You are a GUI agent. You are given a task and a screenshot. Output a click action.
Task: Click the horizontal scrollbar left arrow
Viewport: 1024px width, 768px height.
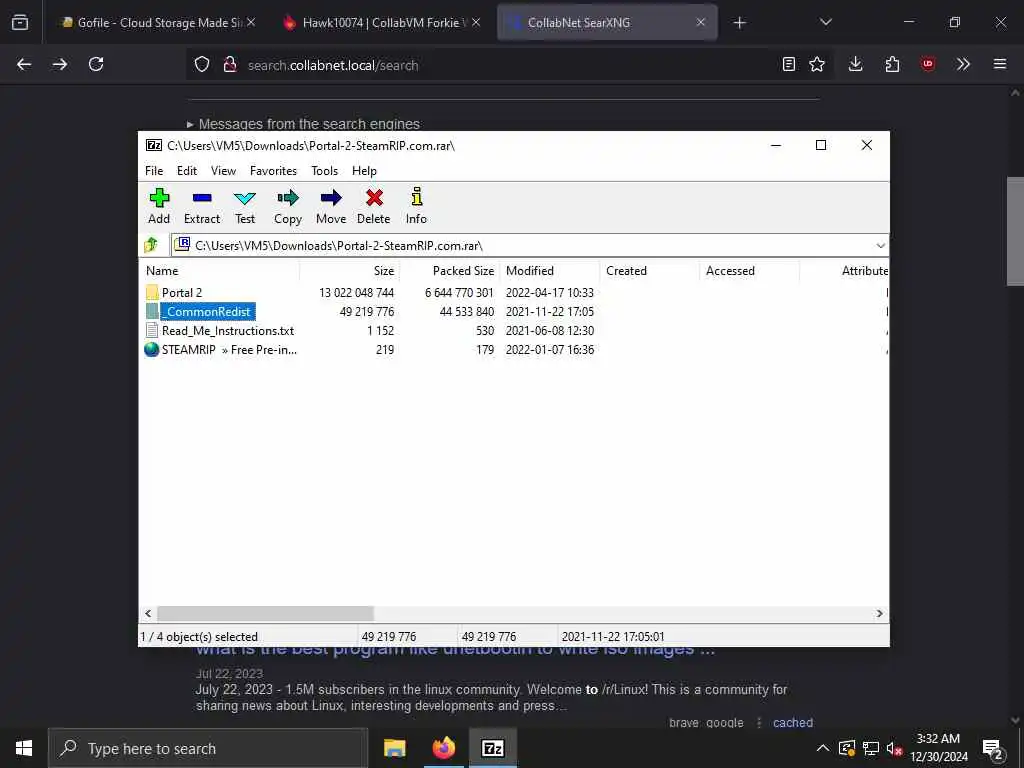click(x=148, y=613)
